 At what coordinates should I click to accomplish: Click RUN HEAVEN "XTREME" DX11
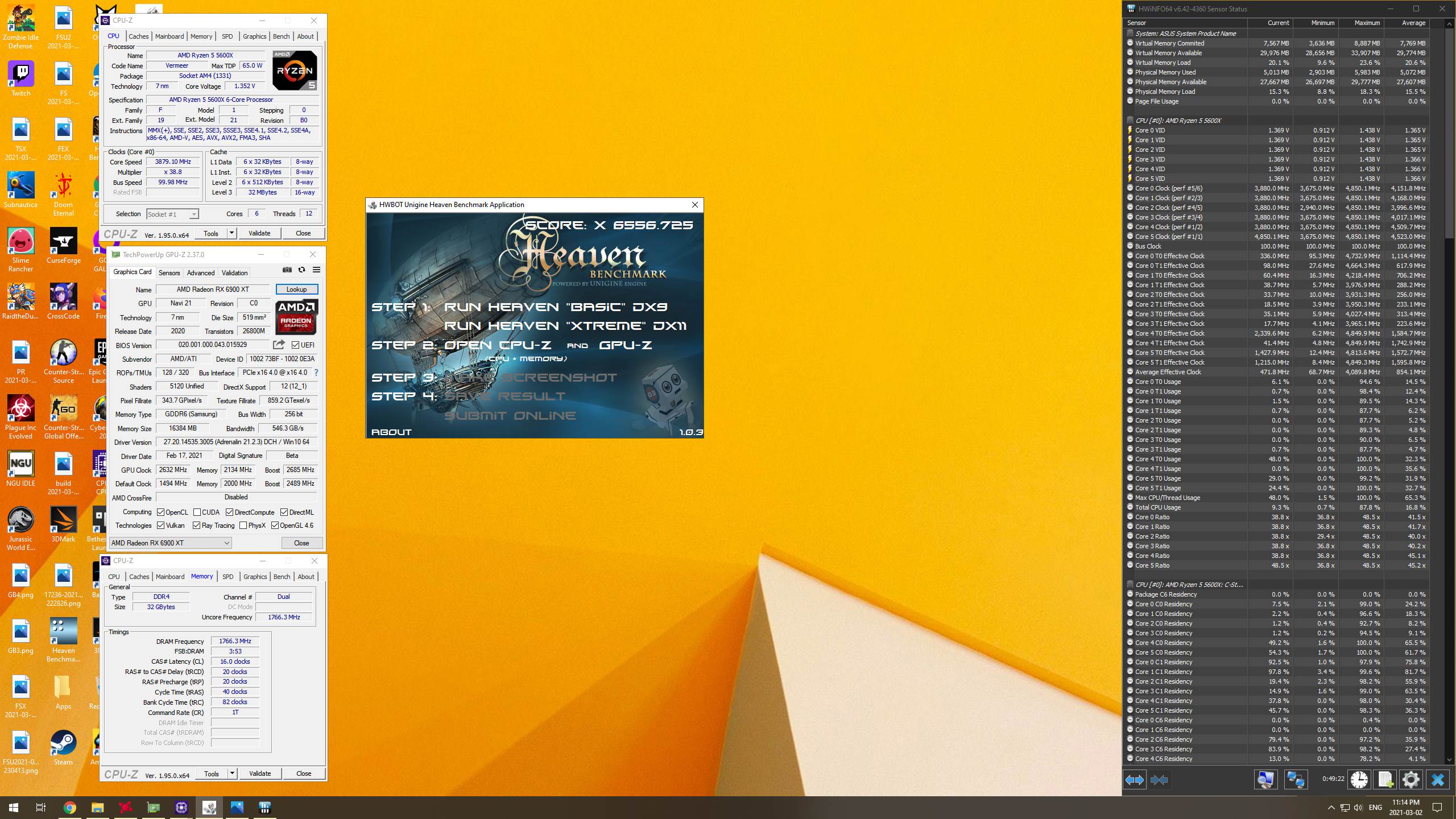tap(565, 326)
